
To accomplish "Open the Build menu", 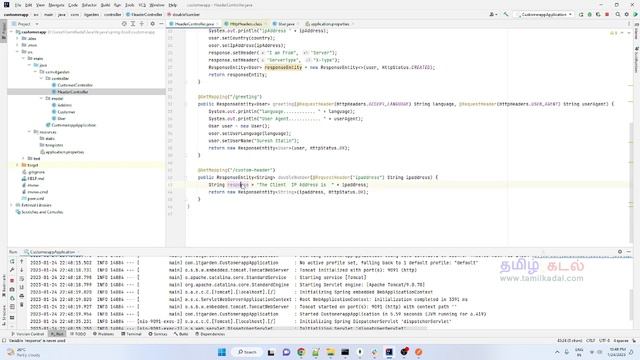I will pyautogui.click(x=105, y=5).
